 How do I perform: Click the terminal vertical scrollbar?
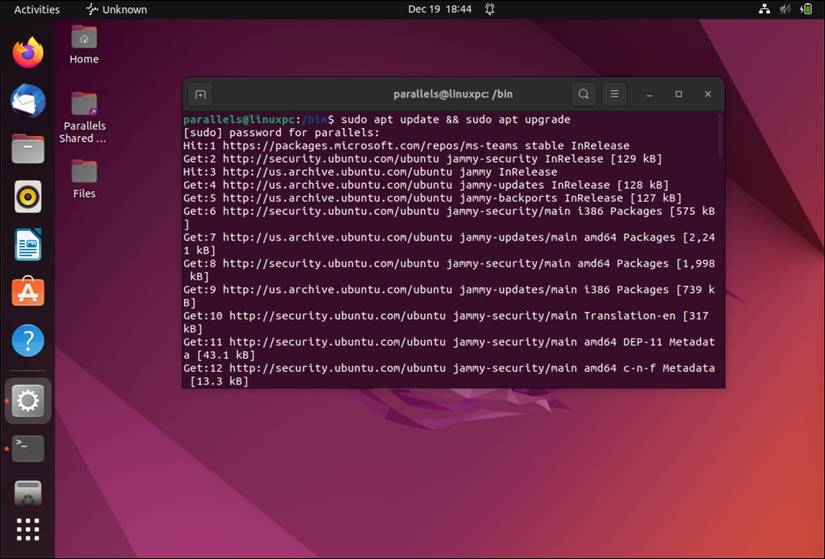coord(720,135)
